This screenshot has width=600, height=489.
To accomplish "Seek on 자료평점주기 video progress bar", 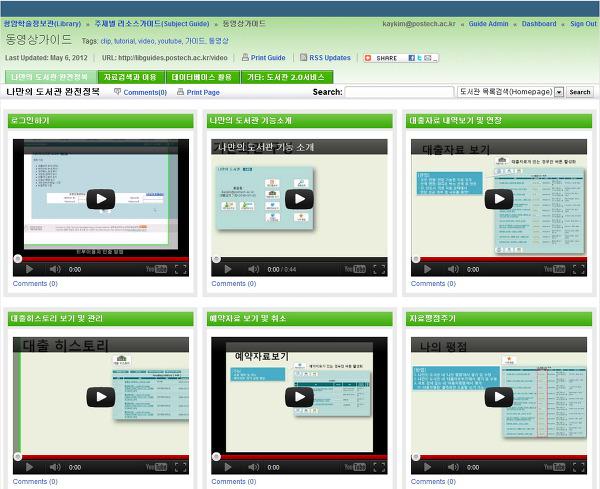I will pos(499,457).
